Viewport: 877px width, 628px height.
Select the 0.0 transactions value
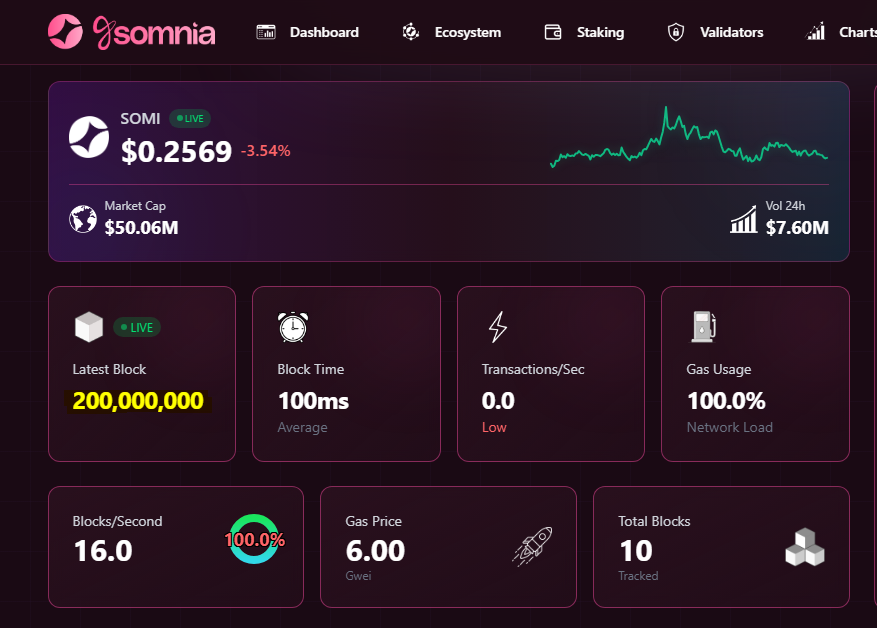[x=498, y=401]
